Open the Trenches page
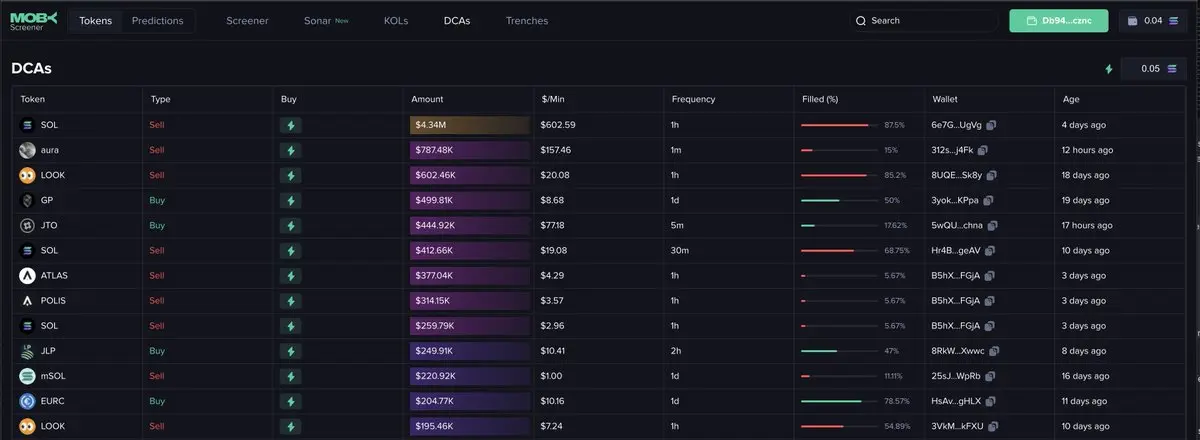 [x=527, y=20]
